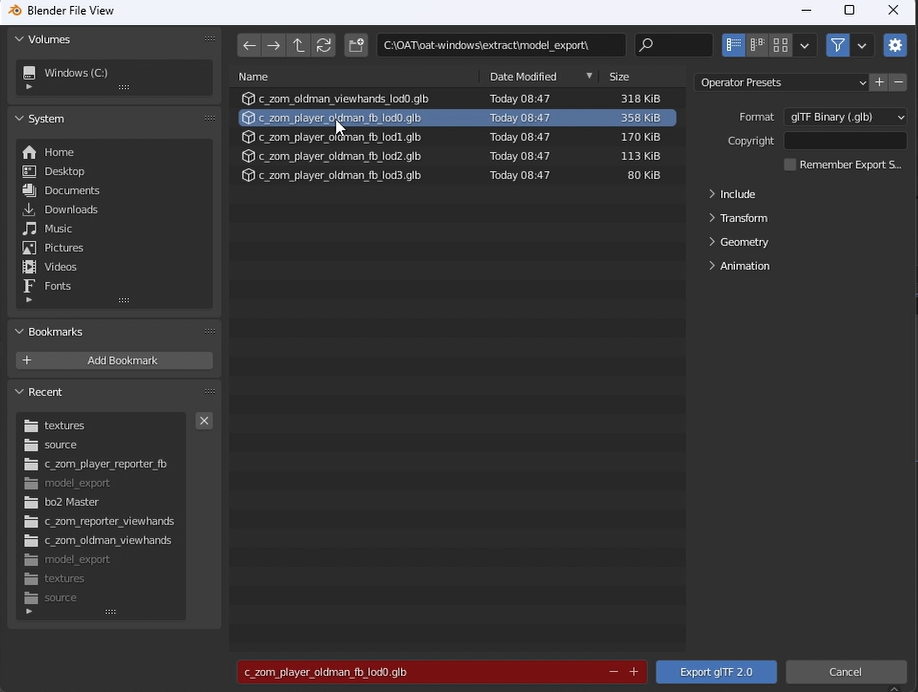This screenshot has width=918, height=692.
Task: Open the Format glTF Binary dropdown
Action: coord(845,117)
